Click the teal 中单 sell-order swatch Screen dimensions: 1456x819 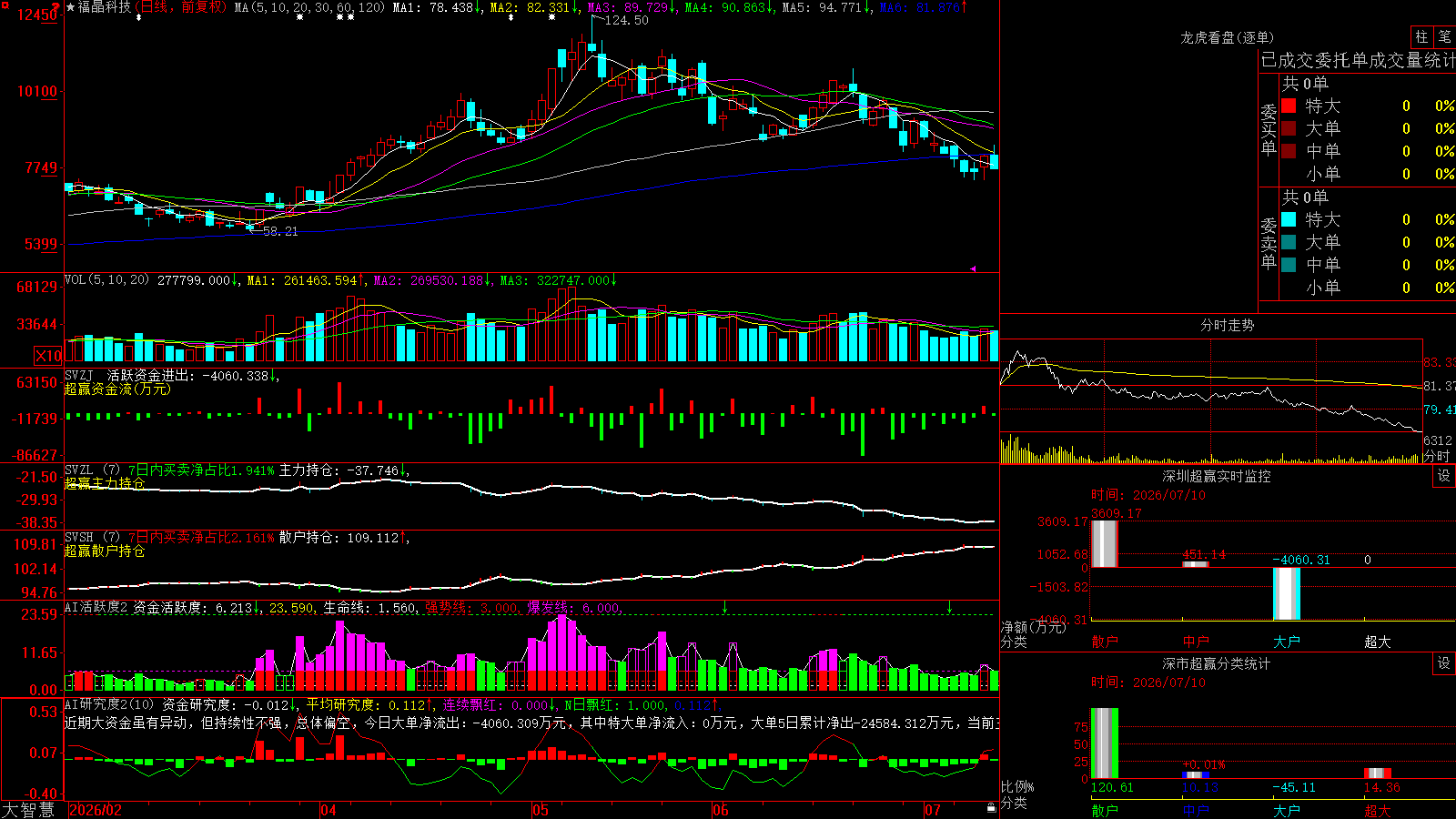(x=1289, y=265)
